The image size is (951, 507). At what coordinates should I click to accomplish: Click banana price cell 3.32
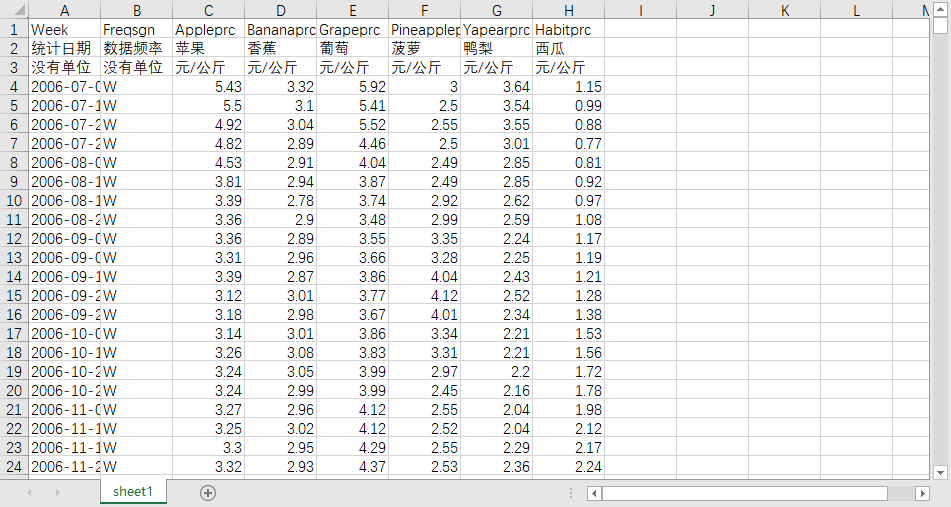click(x=281, y=86)
